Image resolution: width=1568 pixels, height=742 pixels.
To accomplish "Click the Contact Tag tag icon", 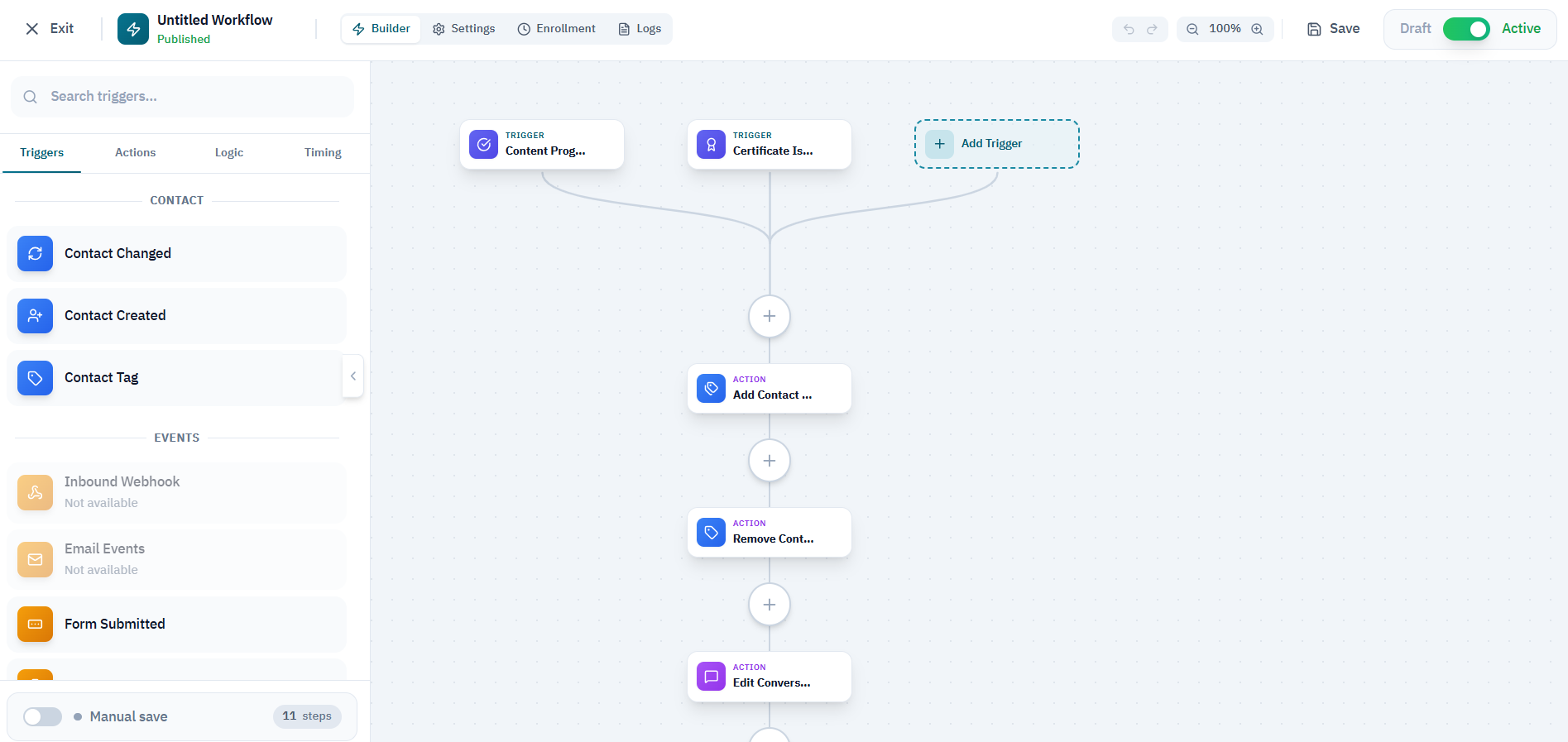I will 35,378.
